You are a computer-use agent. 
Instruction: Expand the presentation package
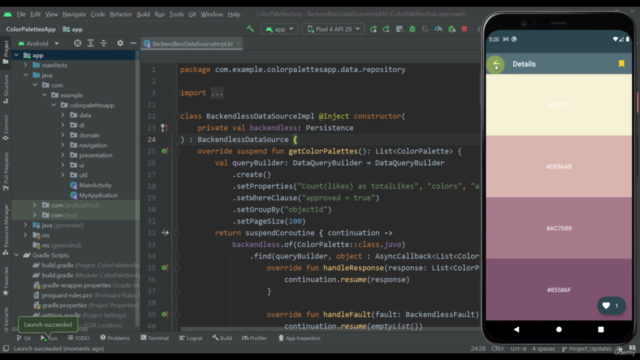[63, 155]
